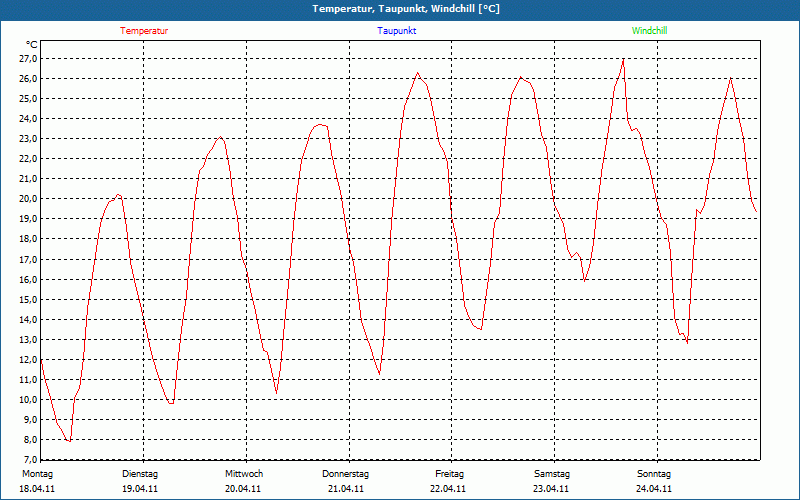
Task: Click the 19,0 y-axis value
Action: (x=28, y=219)
